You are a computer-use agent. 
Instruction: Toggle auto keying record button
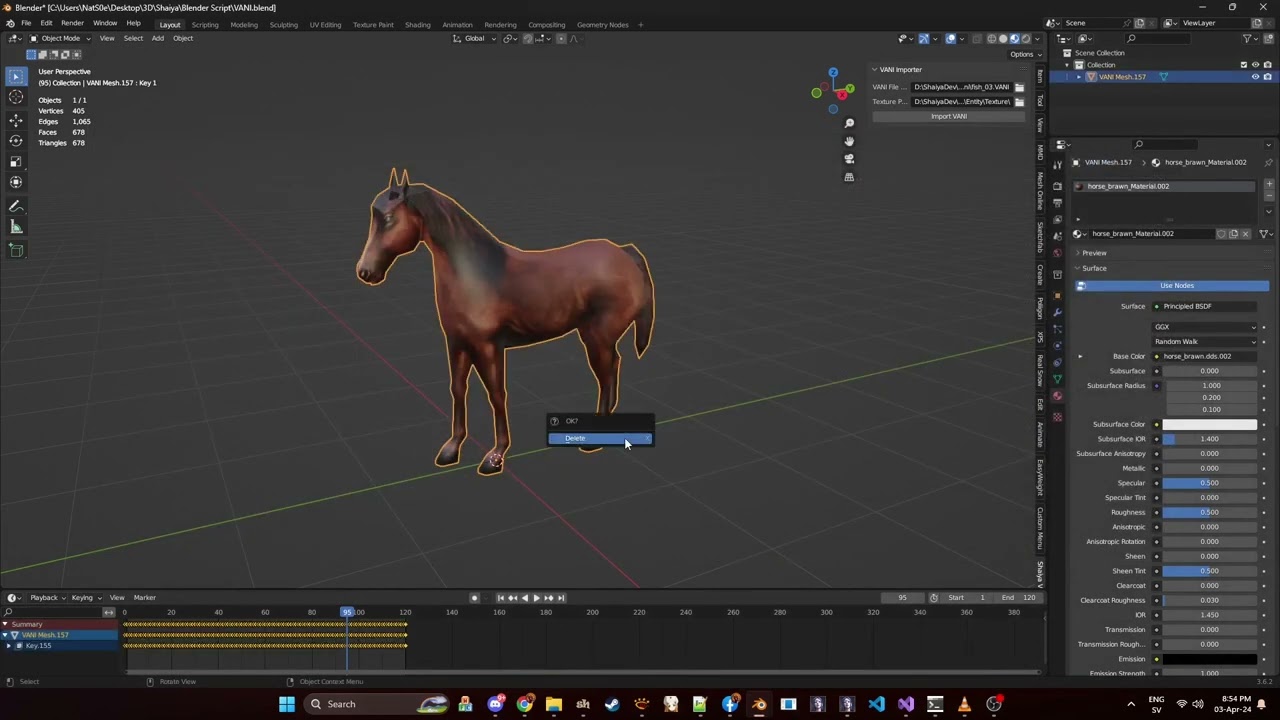(x=474, y=598)
